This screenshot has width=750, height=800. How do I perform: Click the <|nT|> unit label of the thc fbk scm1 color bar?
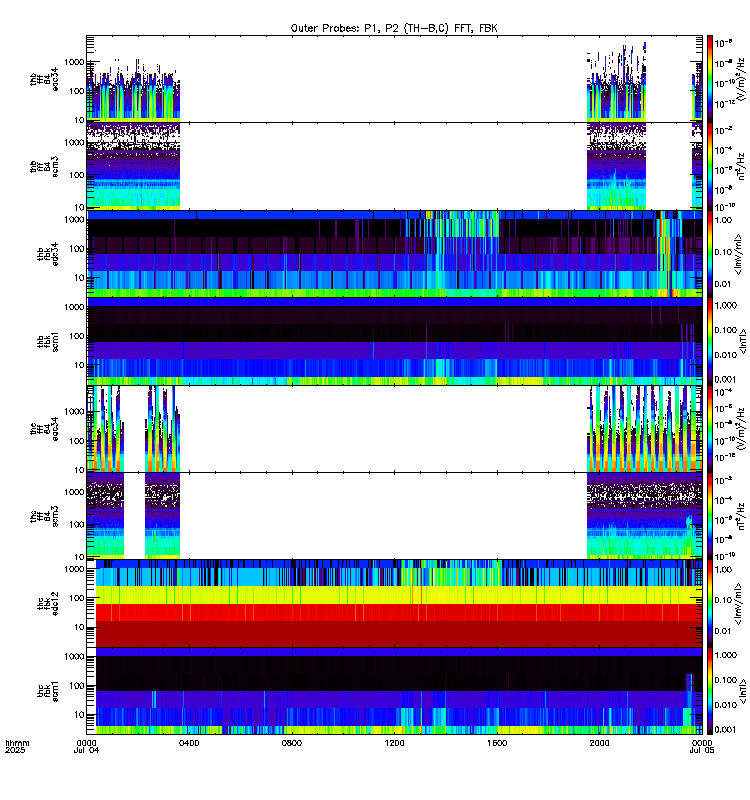coord(742,691)
